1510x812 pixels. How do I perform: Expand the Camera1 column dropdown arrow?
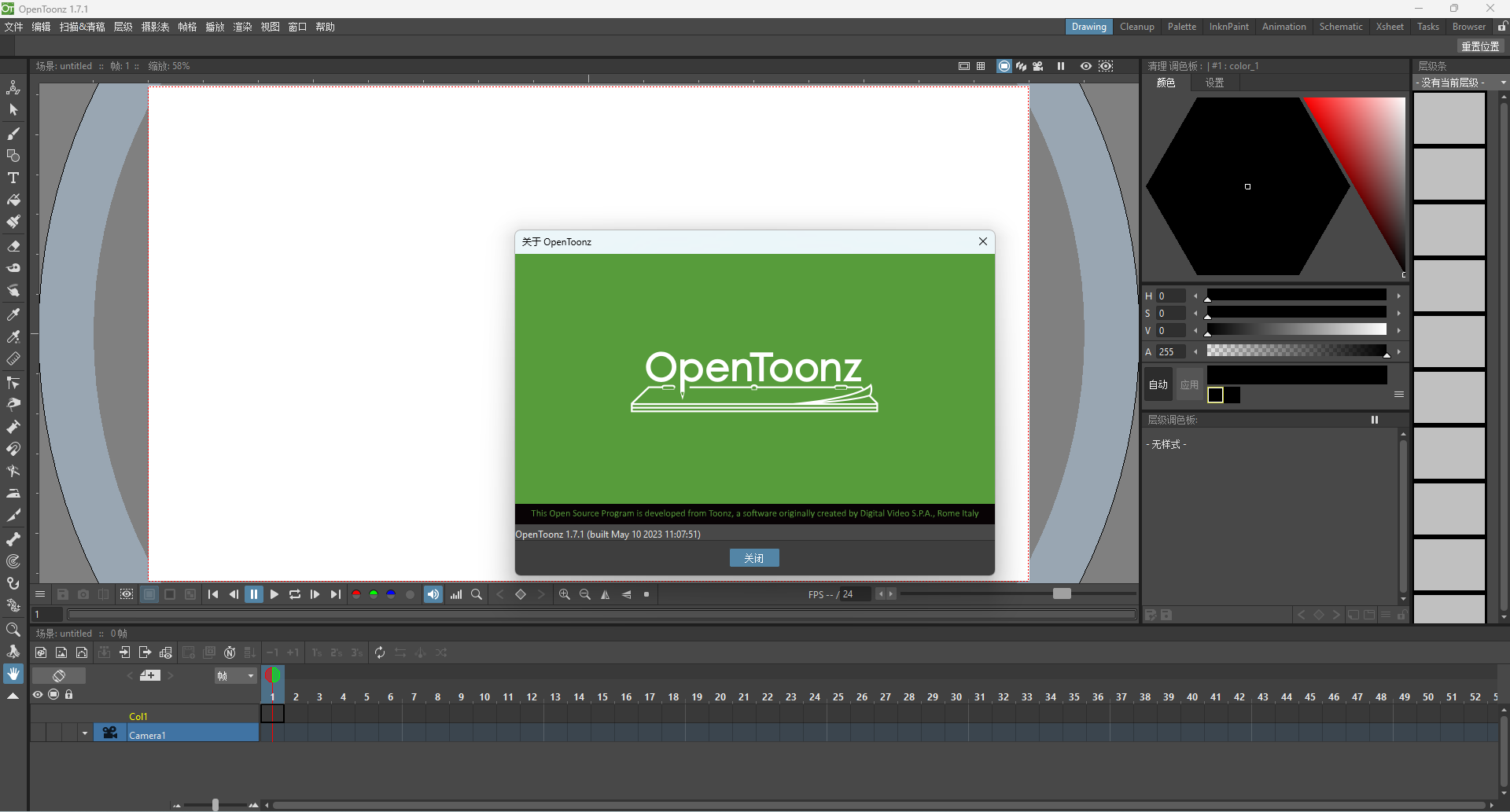point(85,733)
